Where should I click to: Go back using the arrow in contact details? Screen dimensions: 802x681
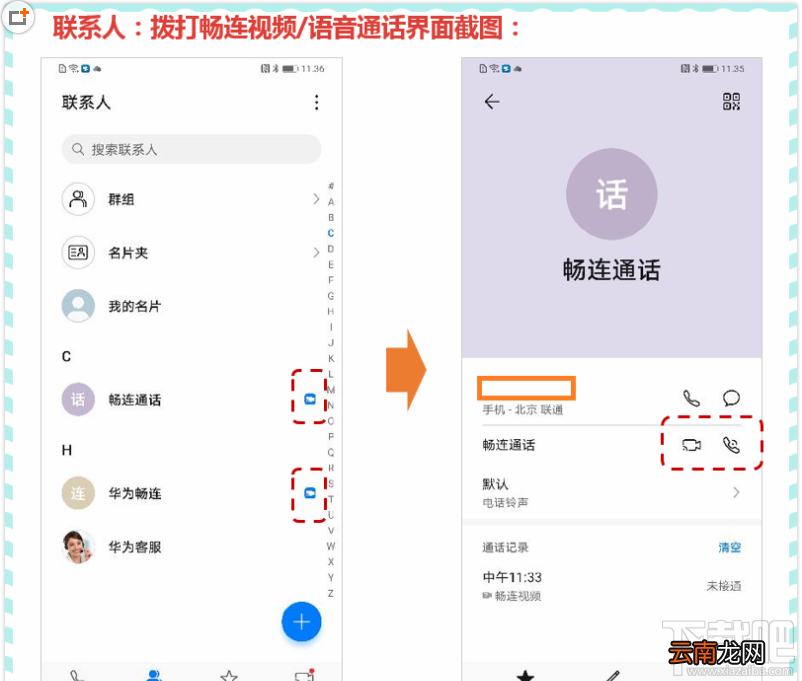tap(492, 101)
